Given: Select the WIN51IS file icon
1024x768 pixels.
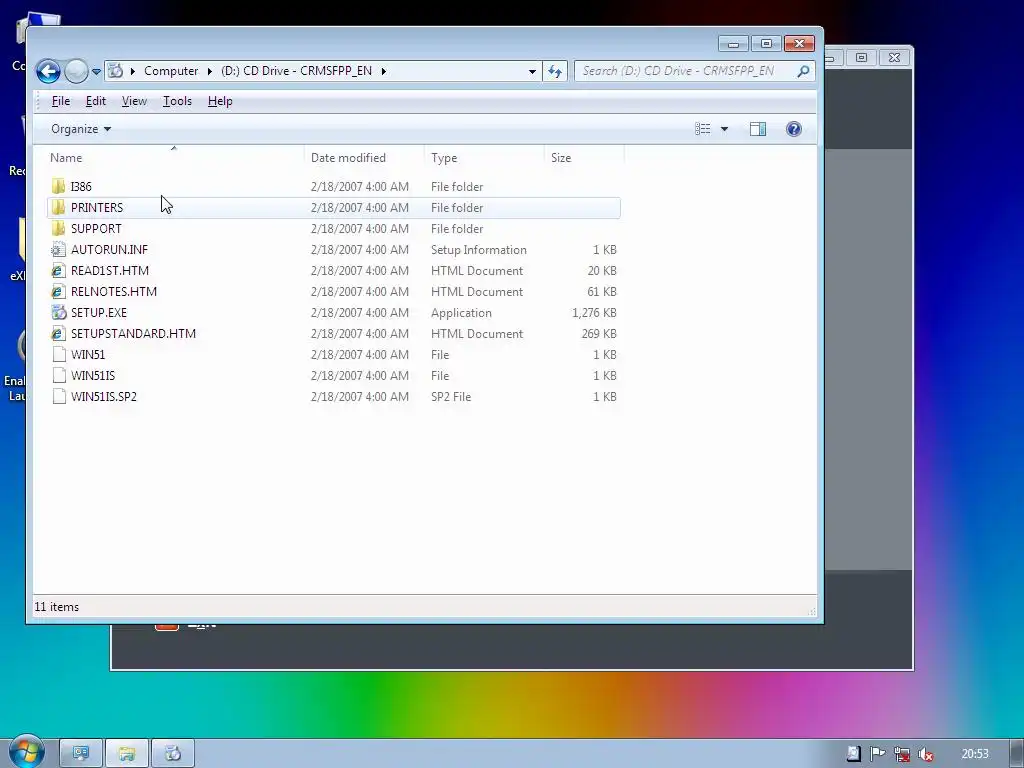Looking at the screenshot, I should click(x=59, y=376).
